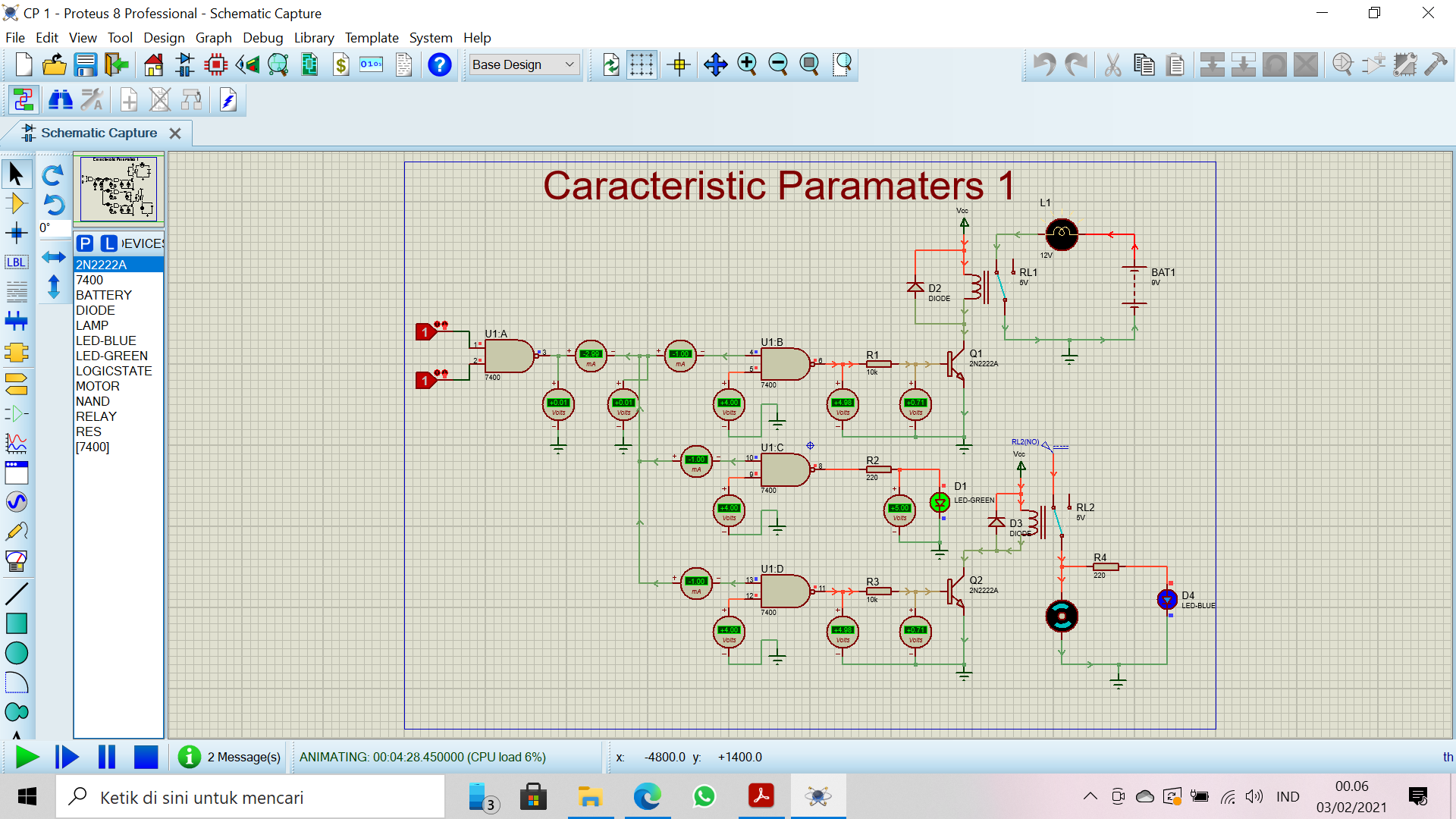Pause the running simulation

coord(107,756)
